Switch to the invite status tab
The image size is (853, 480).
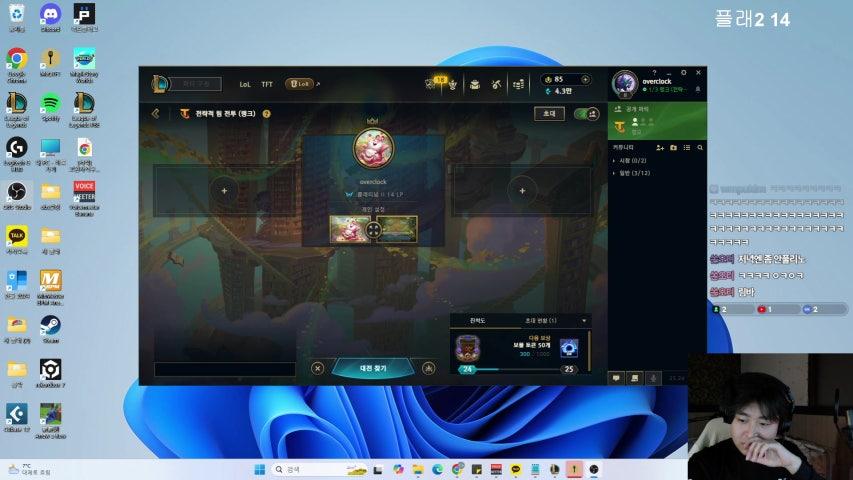click(540, 321)
